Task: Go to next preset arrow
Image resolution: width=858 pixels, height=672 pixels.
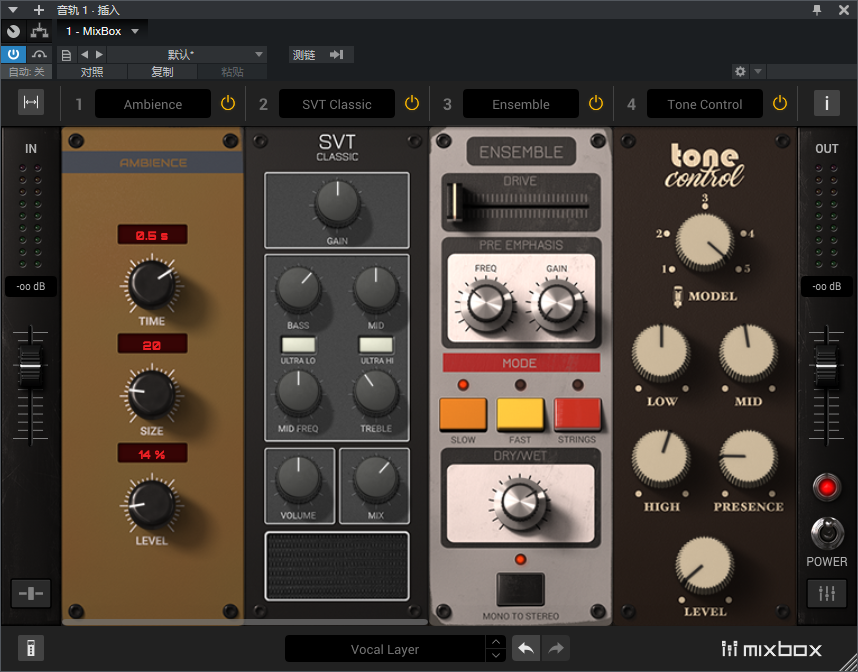Action: pos(99,55)
